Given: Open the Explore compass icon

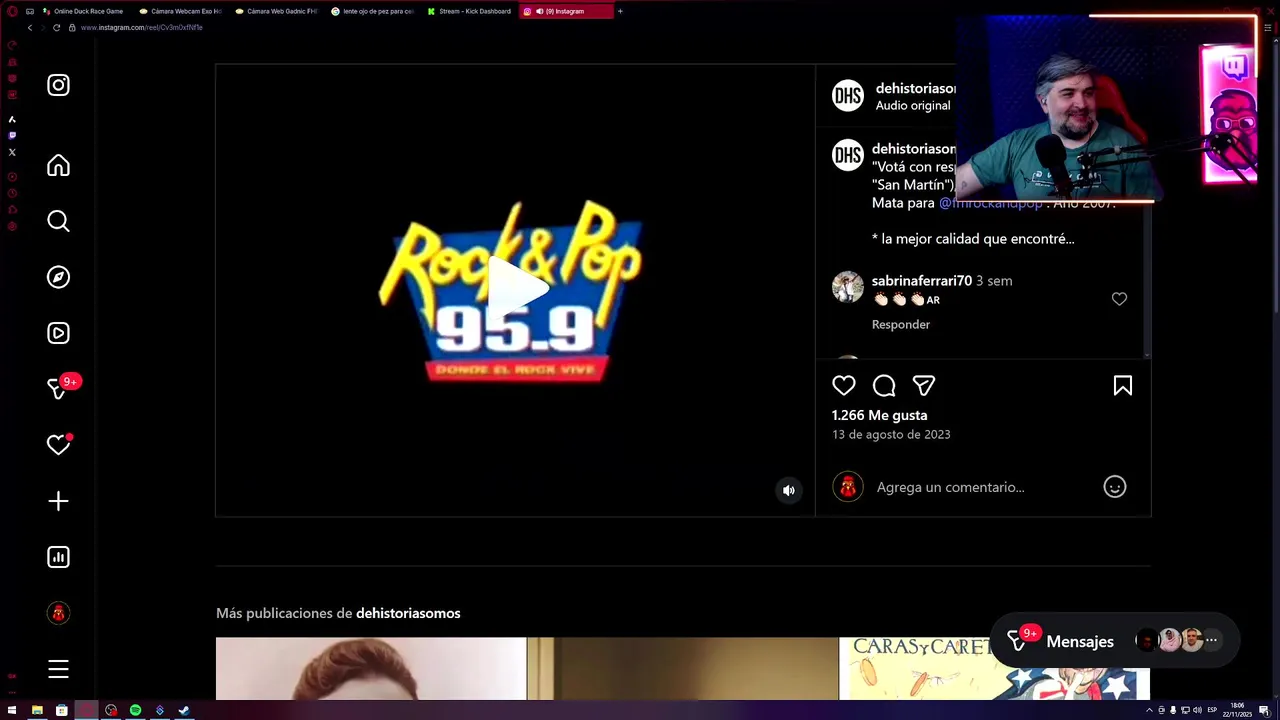Looking at the screenshot, I should (58, 277).
